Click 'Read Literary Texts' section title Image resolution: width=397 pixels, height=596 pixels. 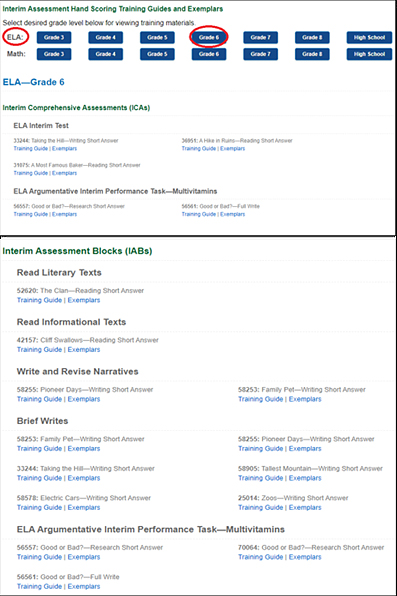[59, 273]
